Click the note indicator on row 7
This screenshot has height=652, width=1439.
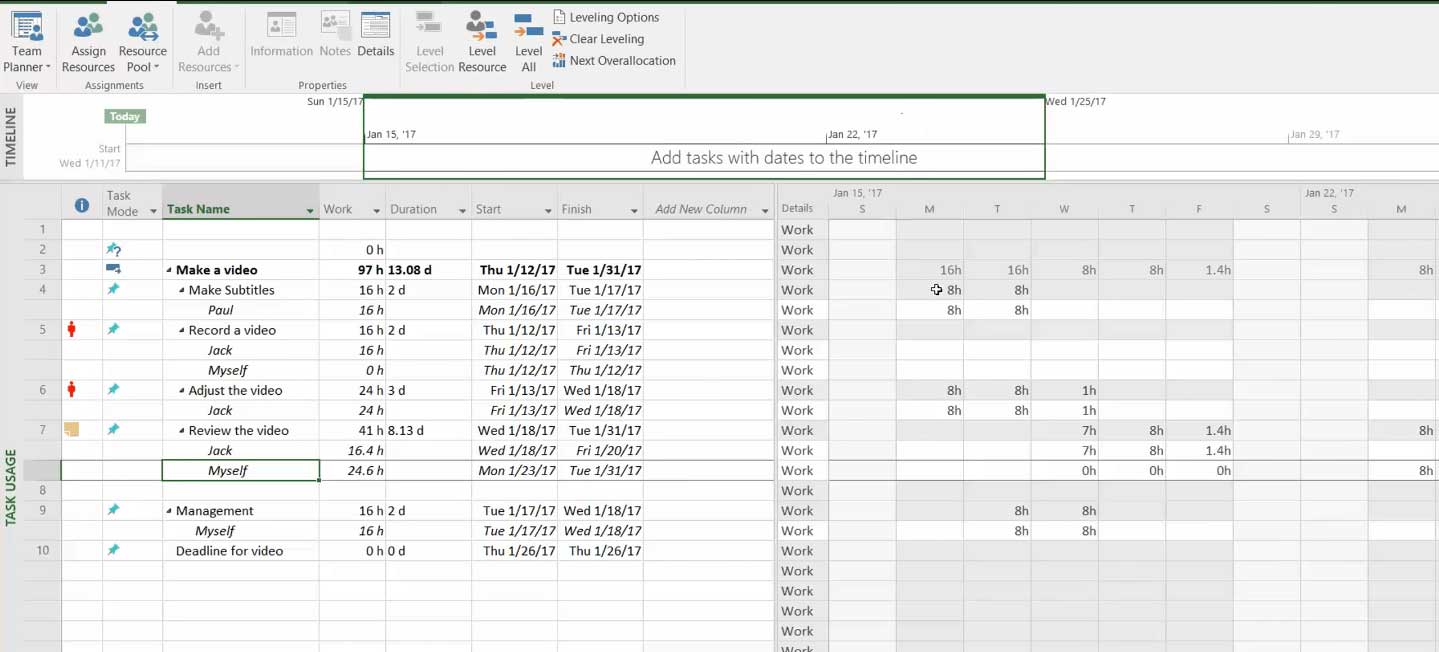(x=71, y=430)
